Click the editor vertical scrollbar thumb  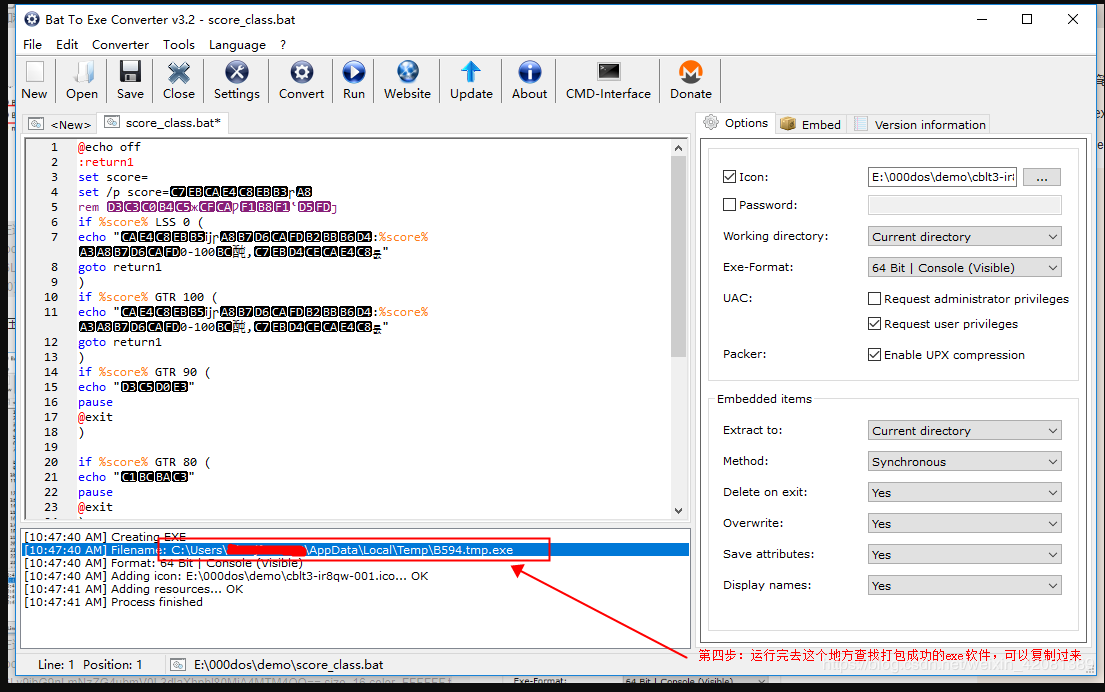pos(678,257)
